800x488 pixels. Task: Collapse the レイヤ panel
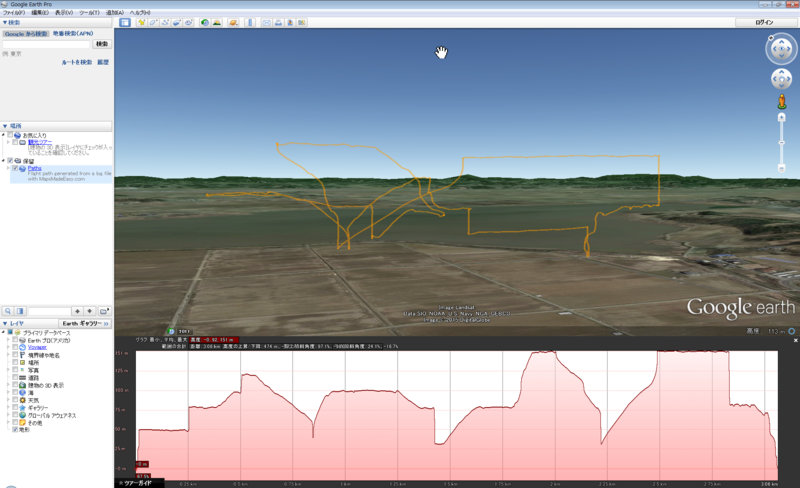pyautogui.click(x=5, y=324)
